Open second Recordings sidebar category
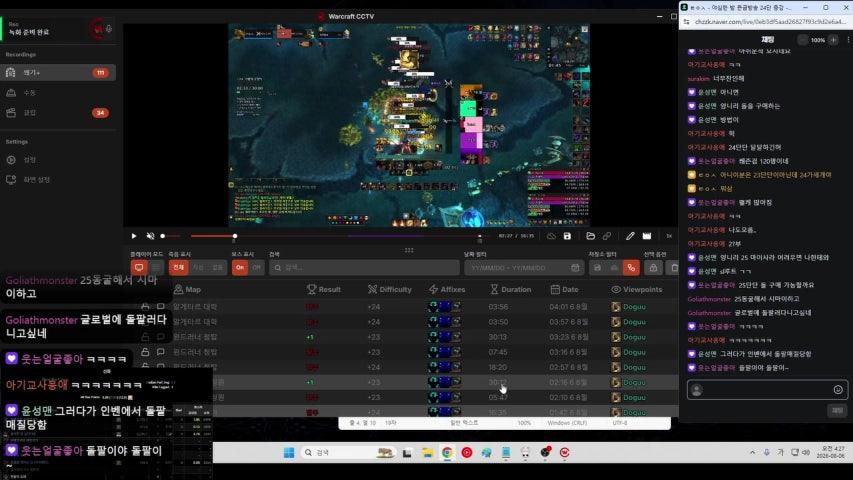The height and width of the screenshot is (480, 853). point(58,93)
